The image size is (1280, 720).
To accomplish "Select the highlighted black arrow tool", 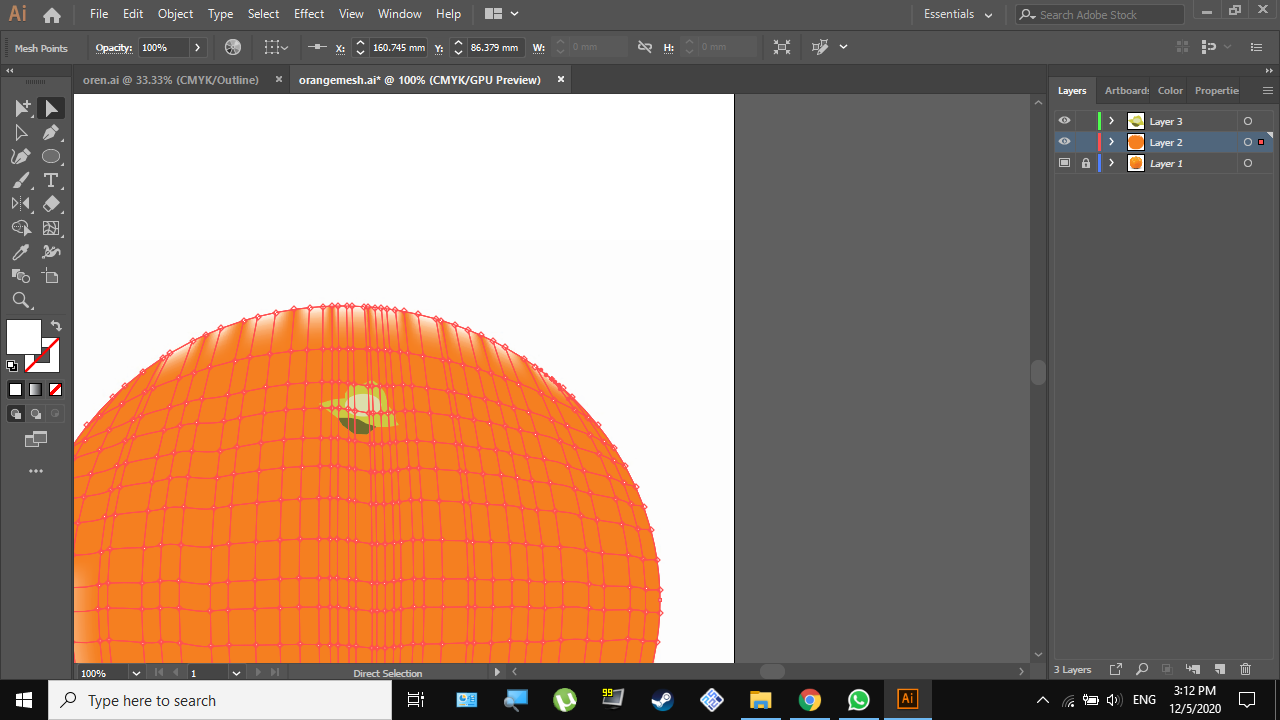I will click(x=51, y=108).
